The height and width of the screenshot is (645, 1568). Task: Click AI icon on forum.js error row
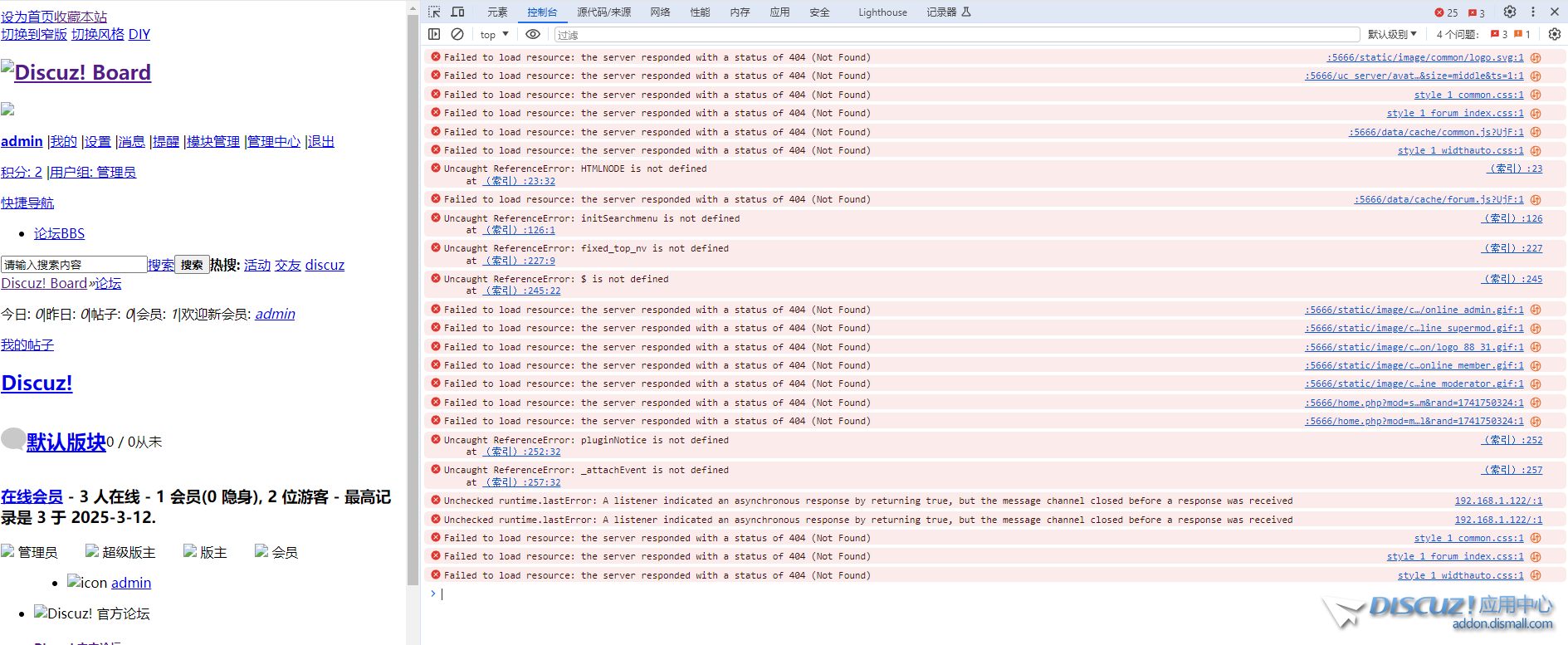(1536, 200)
